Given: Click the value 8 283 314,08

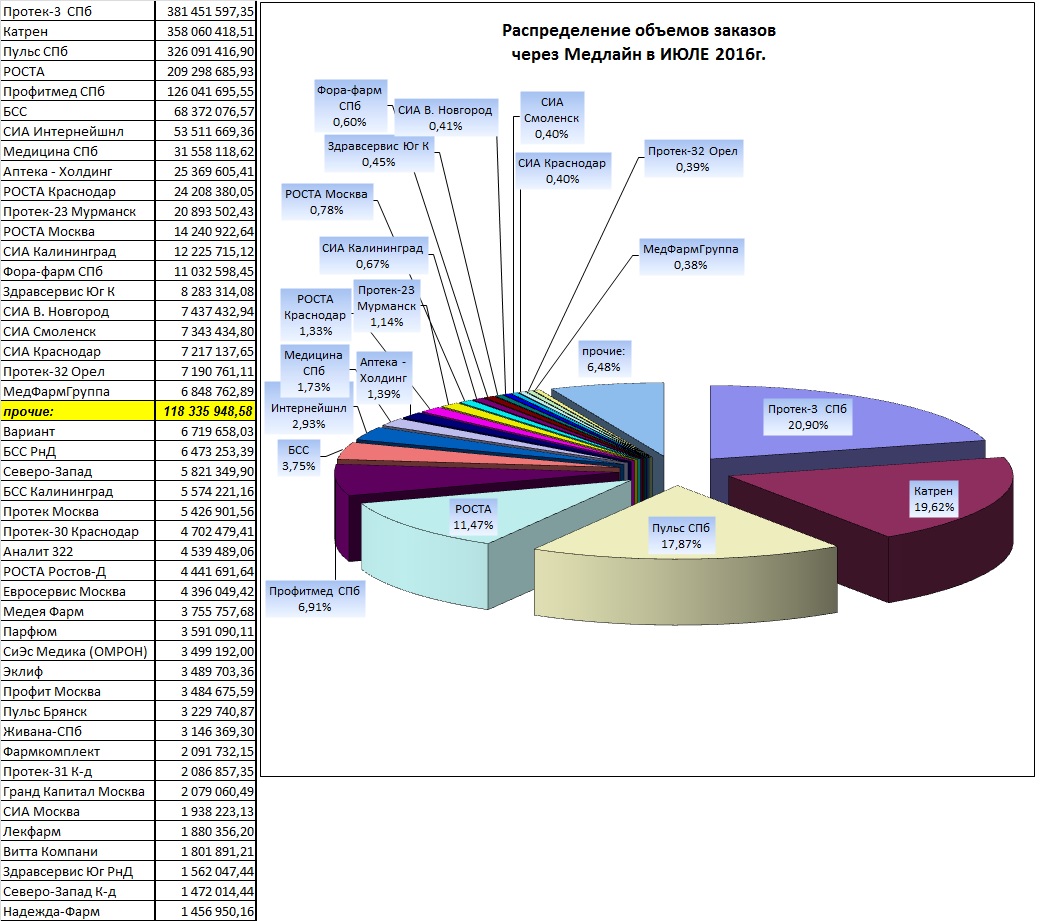Looking at the screenshot, I should click(x=206, y=291).
